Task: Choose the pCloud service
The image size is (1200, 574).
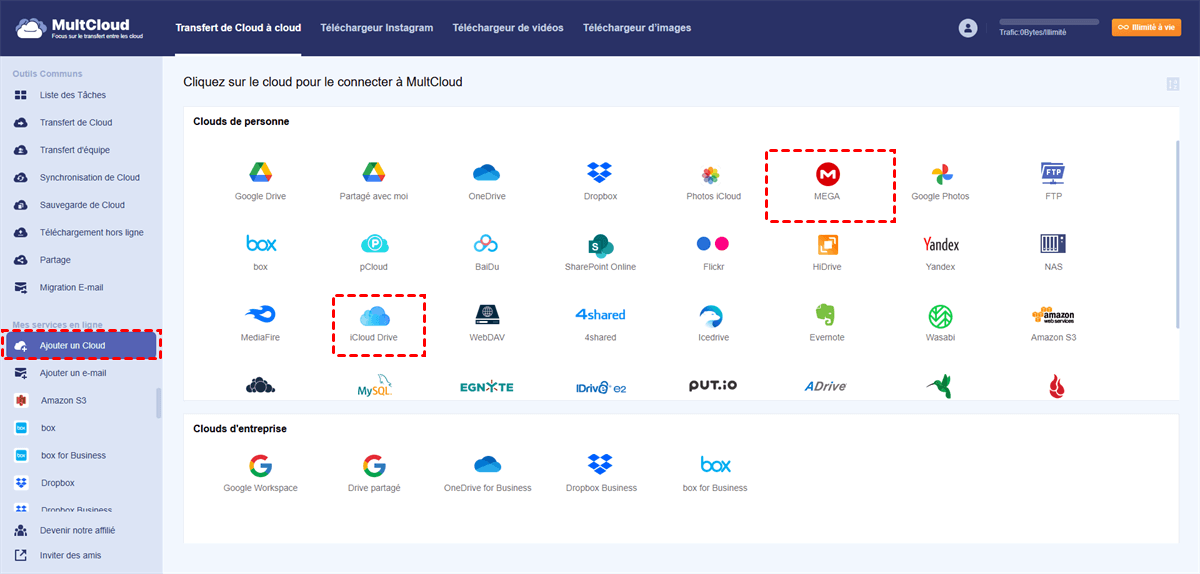Action: pyautogui.click(x=374, y=243)
